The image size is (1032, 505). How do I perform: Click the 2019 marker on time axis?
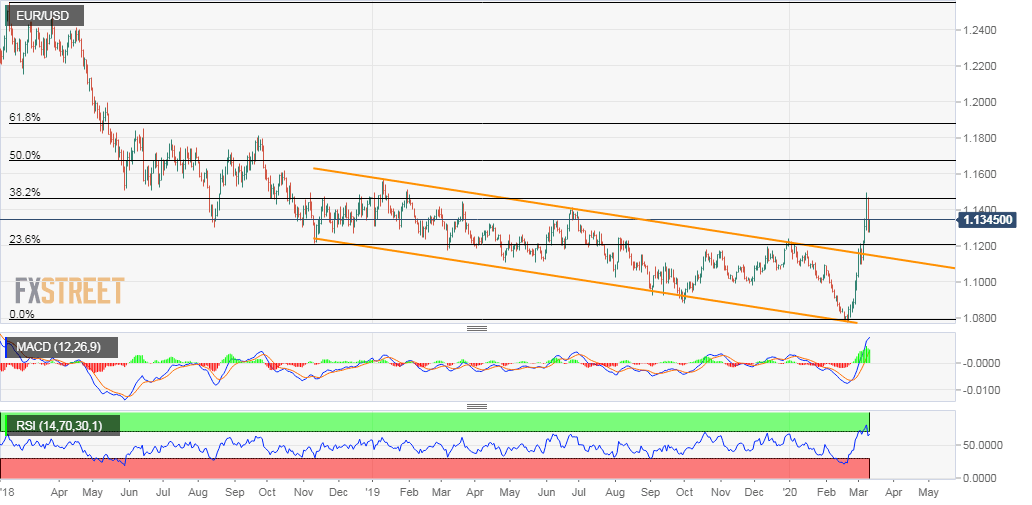[373, 492]
